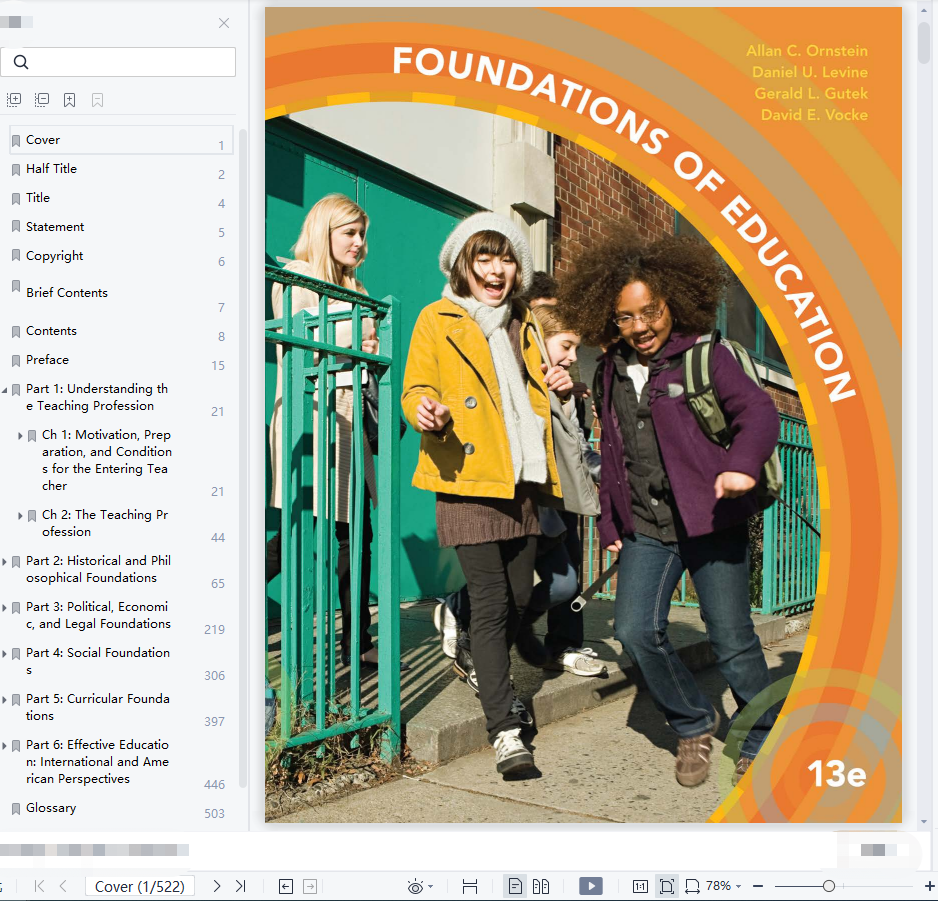Viewport: 938px width, 901px height.
Task: Select 'Ch 2: The Teaching Profession' bookmark text
Action: tap(105, 523)
